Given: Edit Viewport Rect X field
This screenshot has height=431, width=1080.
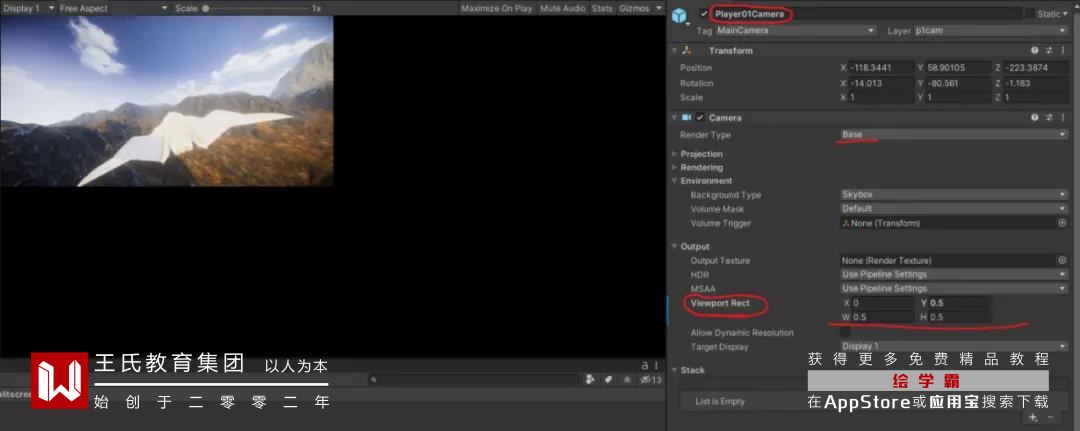Looking at the screenshot, I should tap(883, 303).
